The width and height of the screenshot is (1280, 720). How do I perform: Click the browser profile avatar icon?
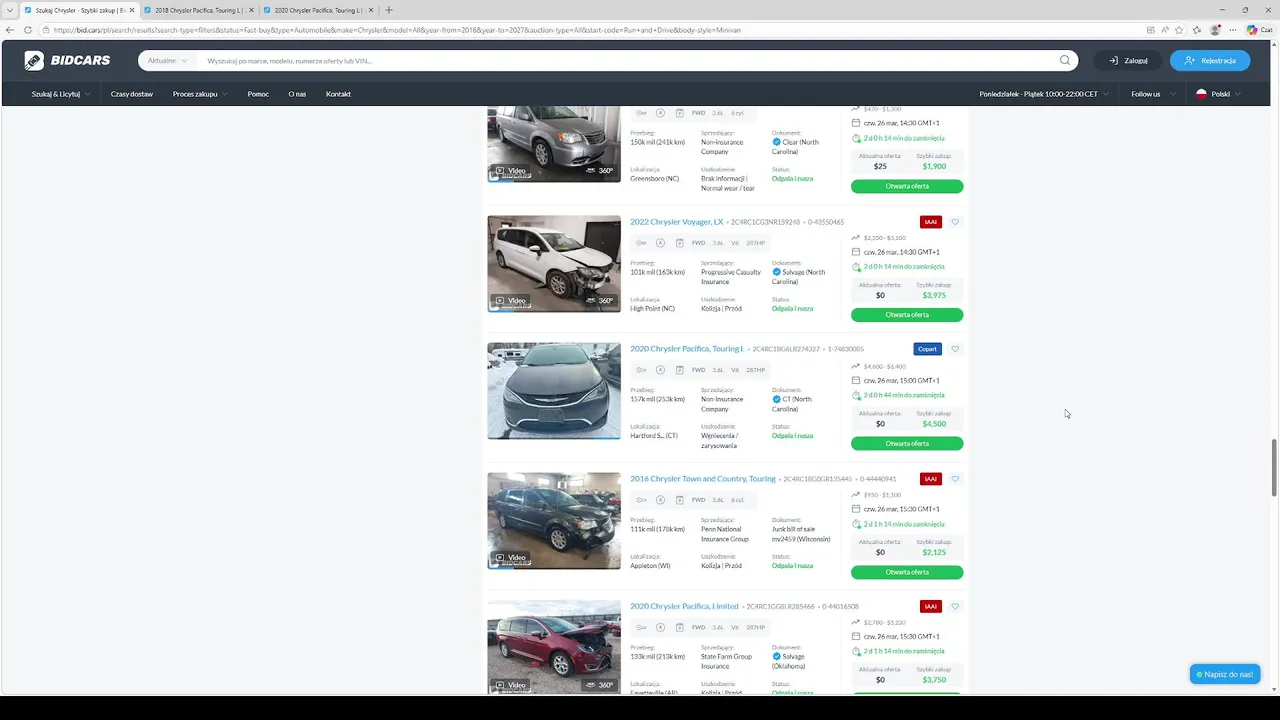coord(1215,30)
